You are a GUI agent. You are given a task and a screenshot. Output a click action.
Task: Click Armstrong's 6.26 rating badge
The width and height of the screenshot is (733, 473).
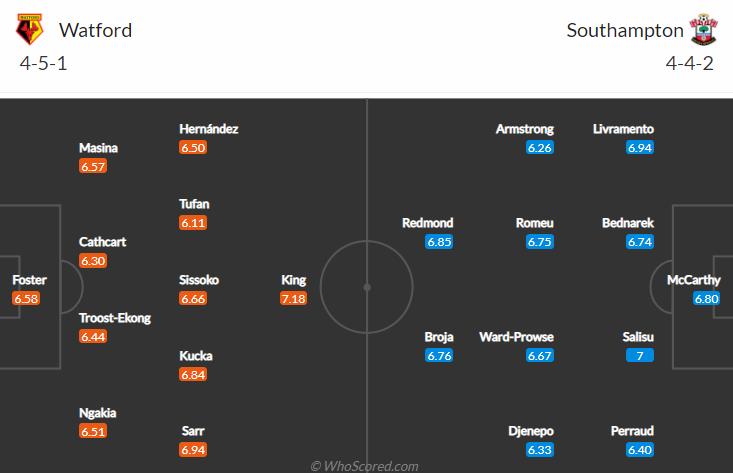click(540, 147)
